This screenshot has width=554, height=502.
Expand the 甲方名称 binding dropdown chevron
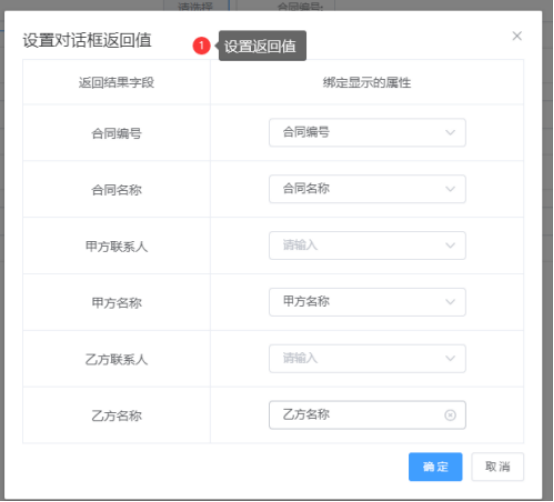(450, 302)
